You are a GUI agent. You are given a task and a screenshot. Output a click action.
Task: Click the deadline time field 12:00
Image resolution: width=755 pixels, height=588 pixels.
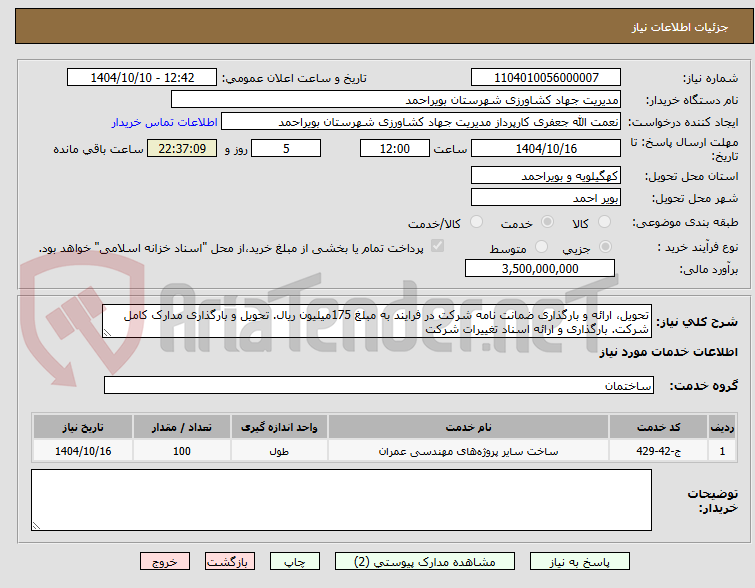pos(395,148)
